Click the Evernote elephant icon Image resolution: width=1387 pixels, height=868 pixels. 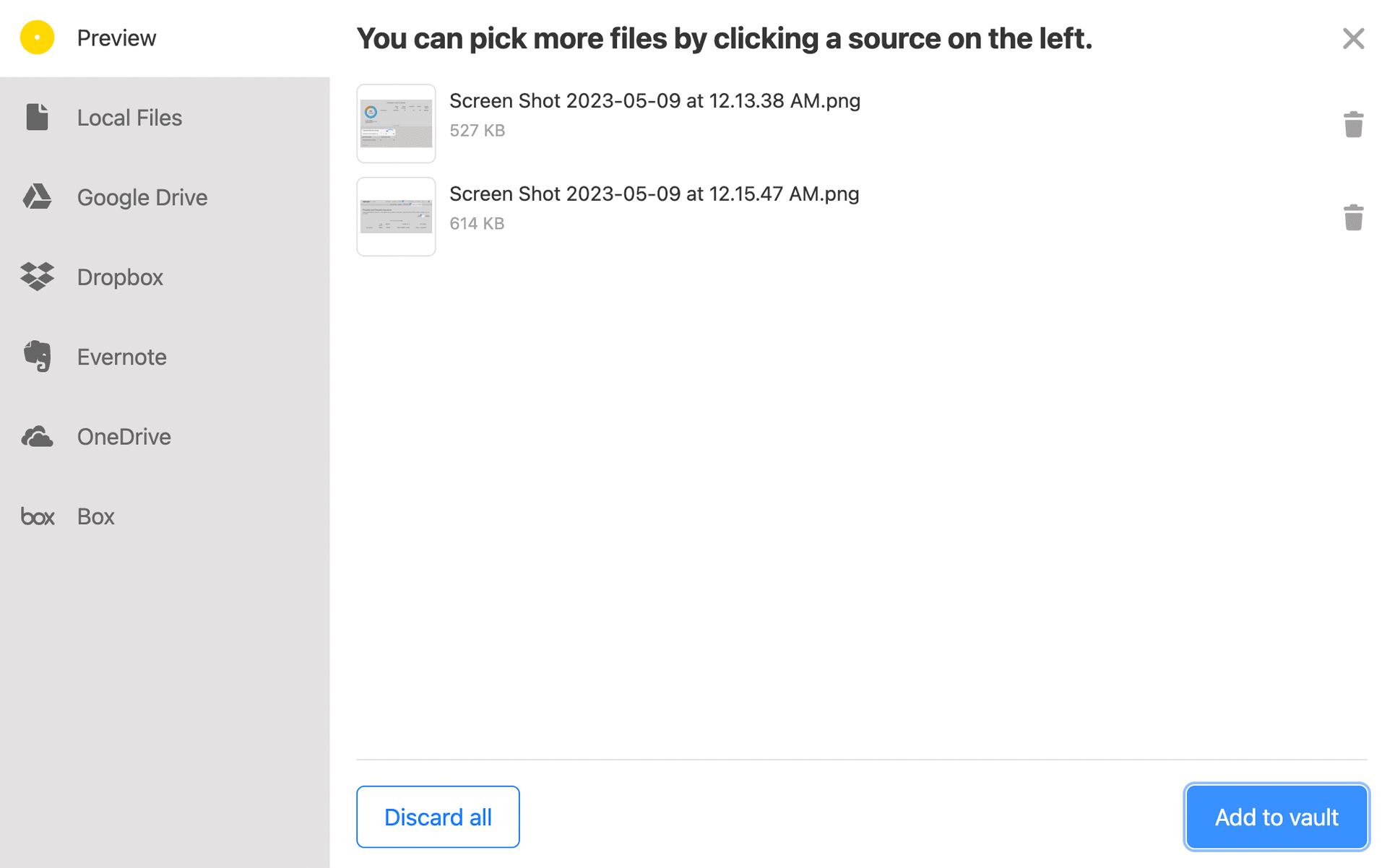click(x=37, y=356)
